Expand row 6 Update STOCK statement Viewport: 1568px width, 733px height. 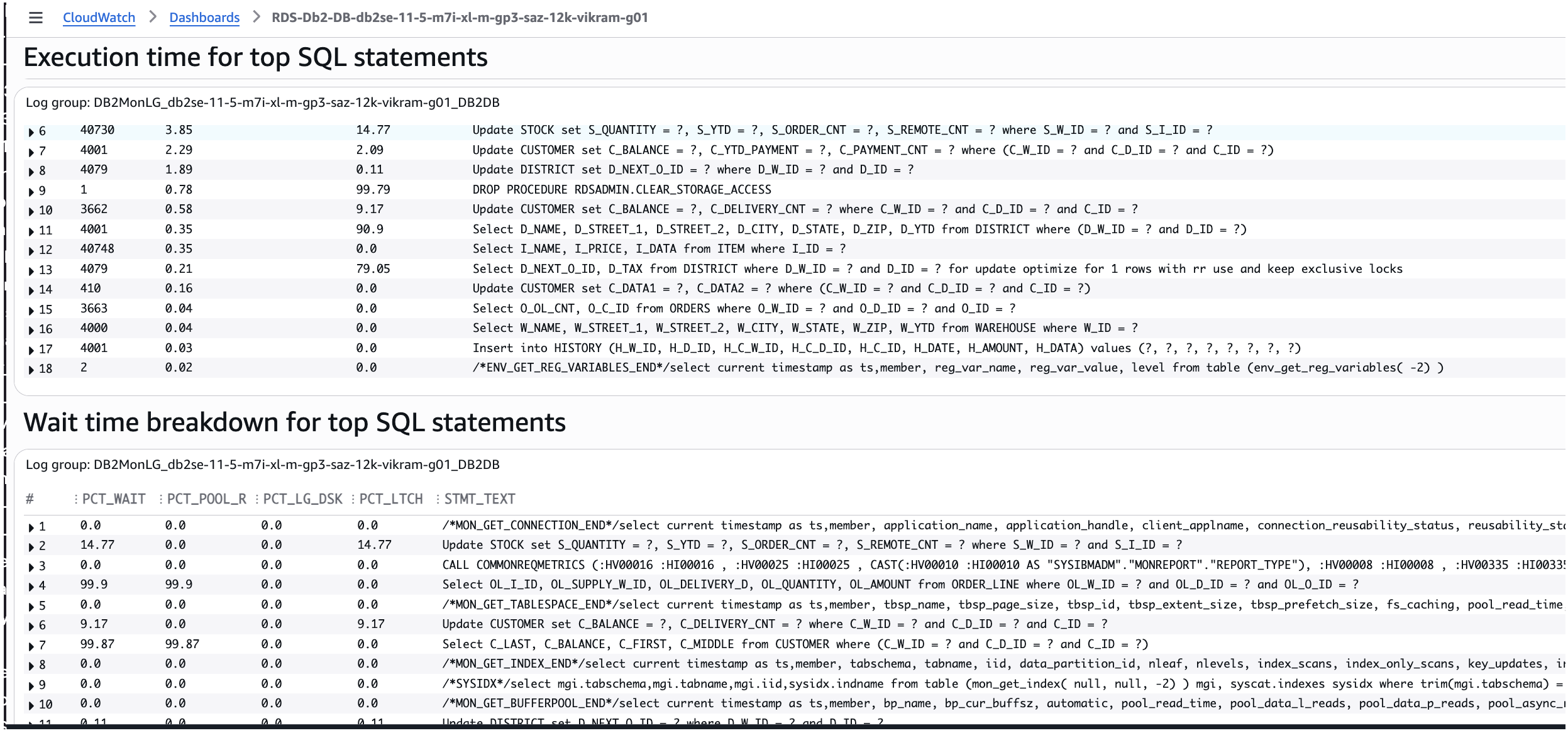[x=31, y=132]
